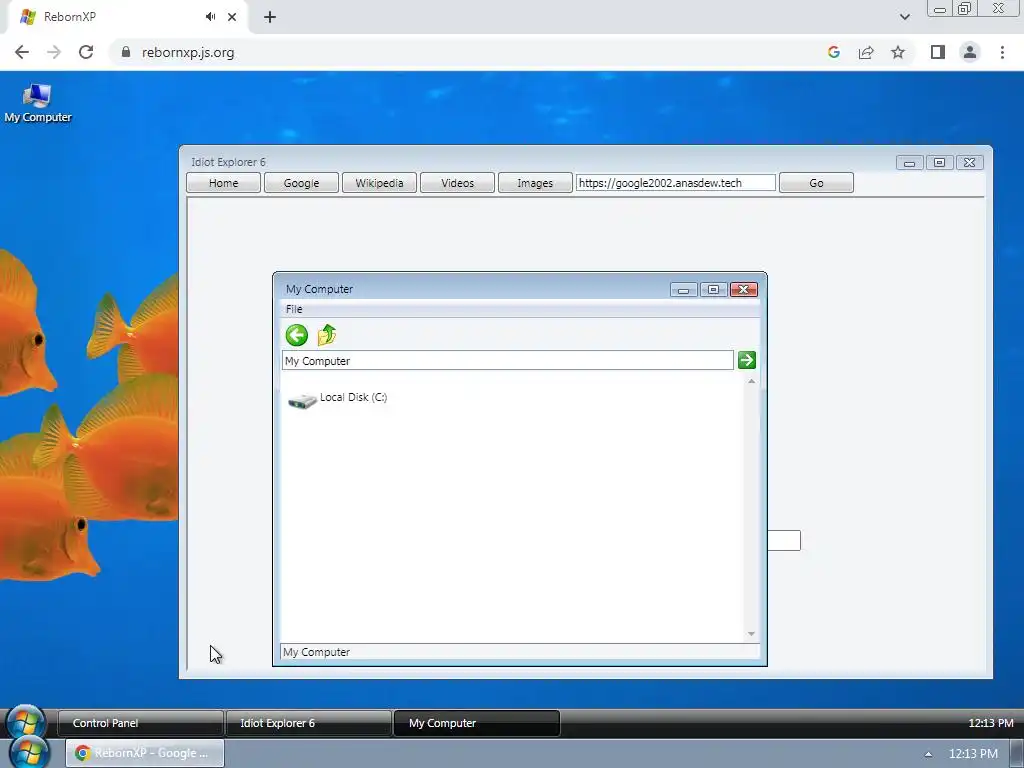Close the Idiot Explorer 6 window
This screenshot has width=1024, height=768.
(970, 162)
